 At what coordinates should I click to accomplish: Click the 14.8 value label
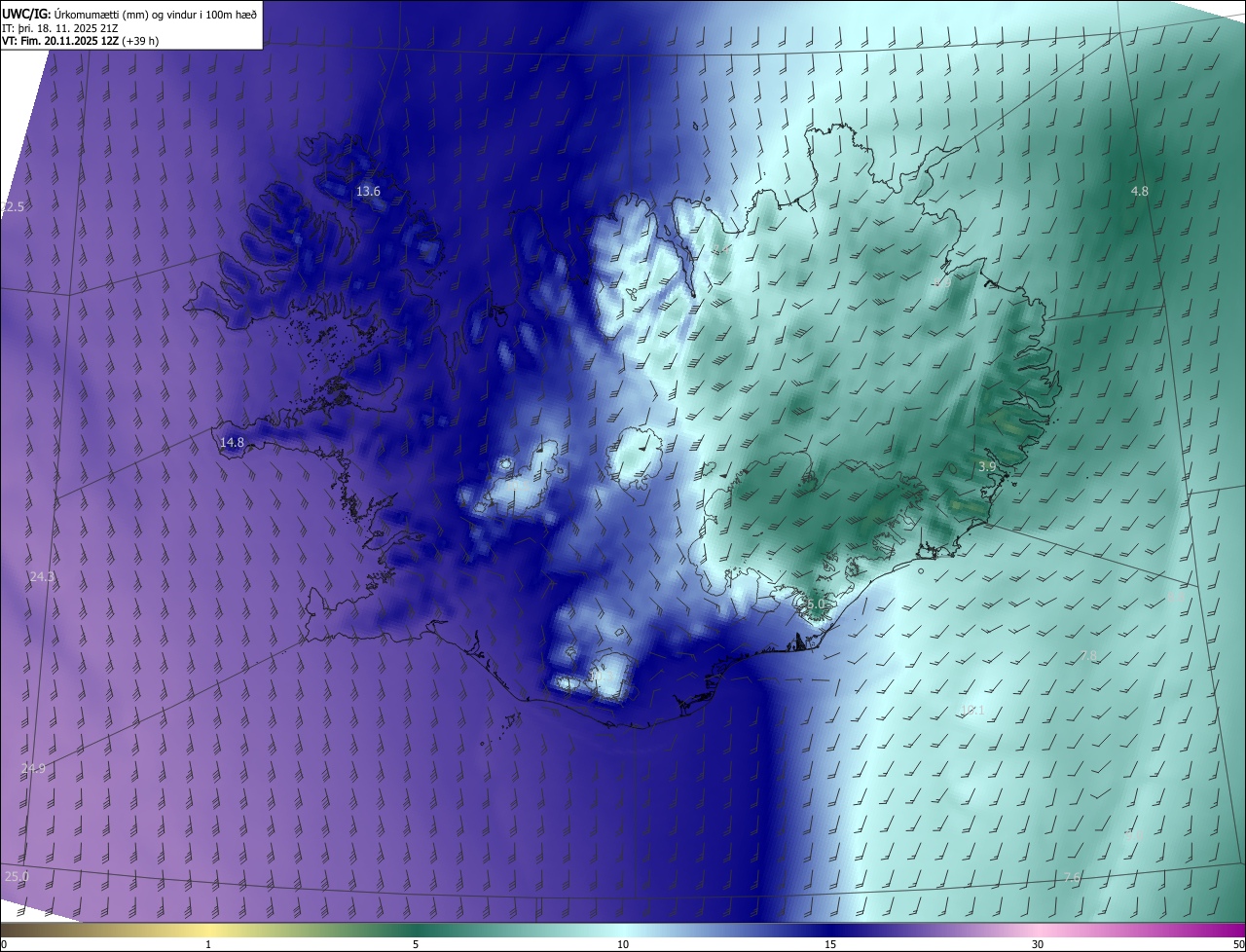(232, 442)
